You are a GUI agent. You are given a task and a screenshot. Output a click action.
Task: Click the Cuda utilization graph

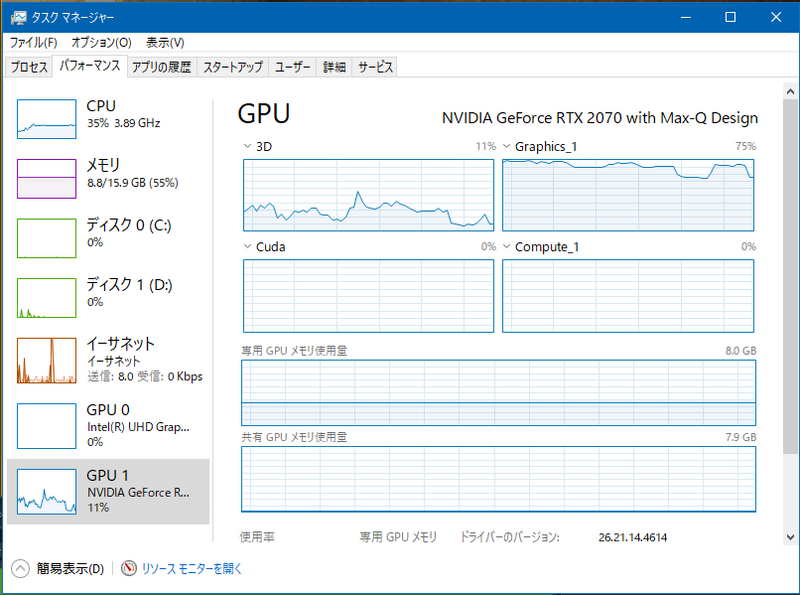tap(368, 295)
